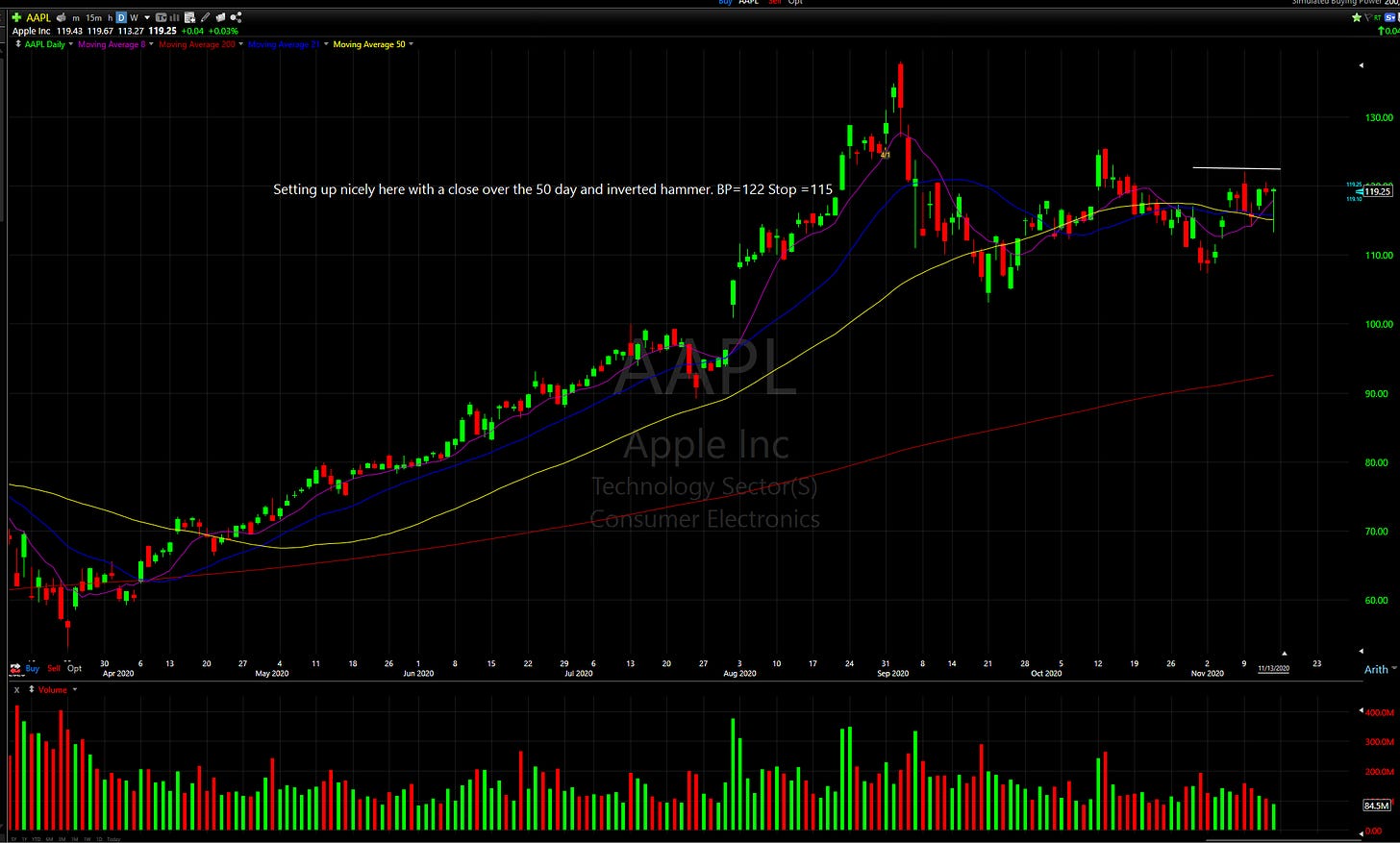Select the Today range at bottom left
Image resolution: width=1400 pixels, height=843 pixels.
(113, 839)
